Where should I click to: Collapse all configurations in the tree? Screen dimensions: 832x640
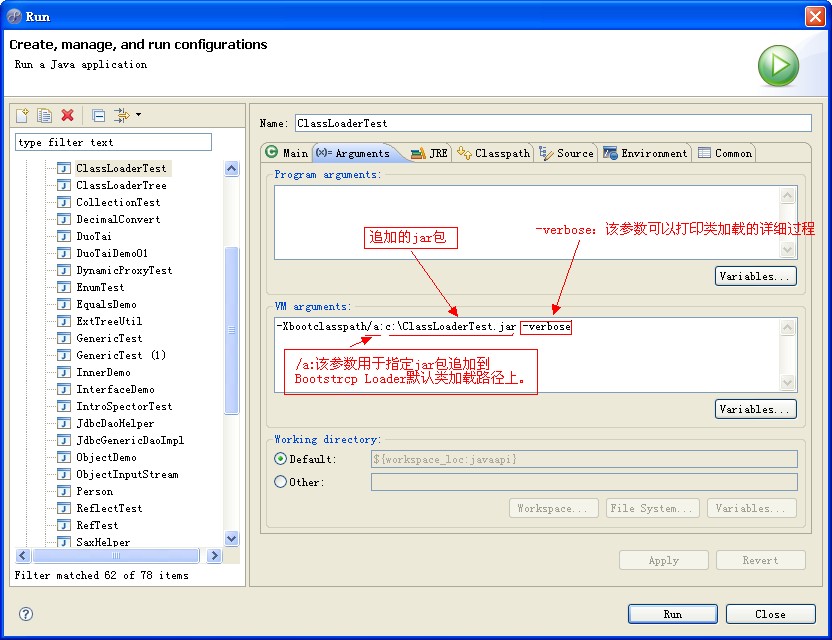pyautogui.click(x=97, y=115)
